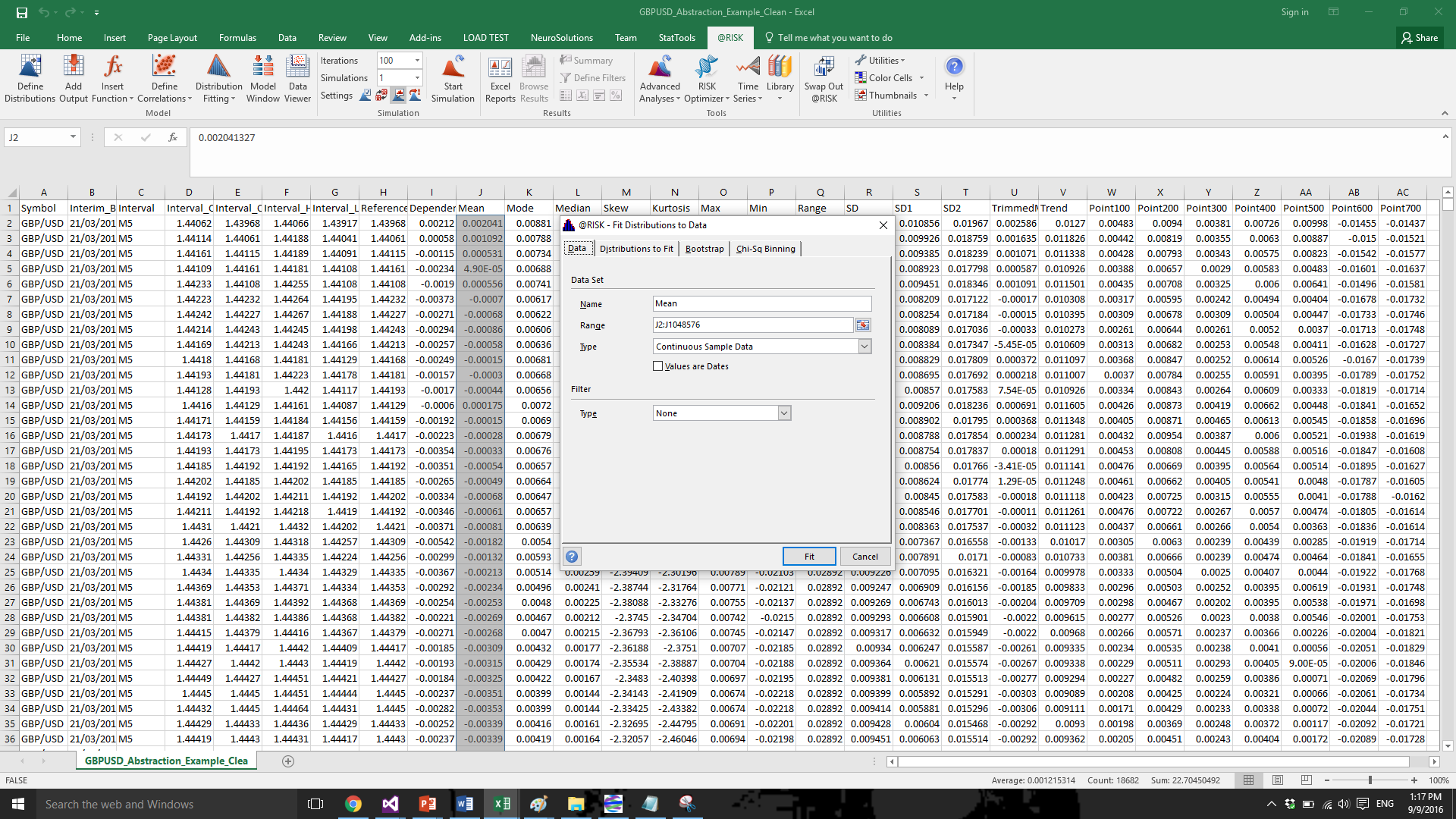Expand the Color Cells dropdown arrow
1456x819 pixels.
[921, 78]
